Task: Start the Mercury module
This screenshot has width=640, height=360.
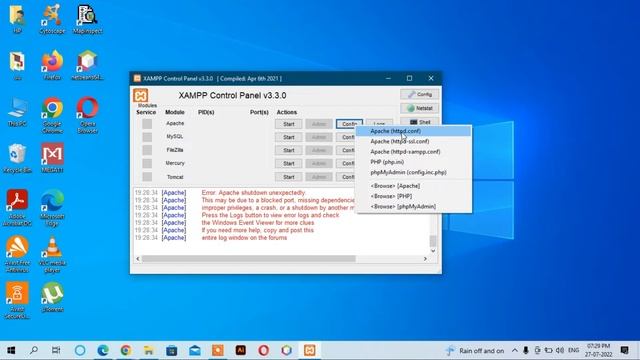Action: pyautogui.click(x=289, y=164)
